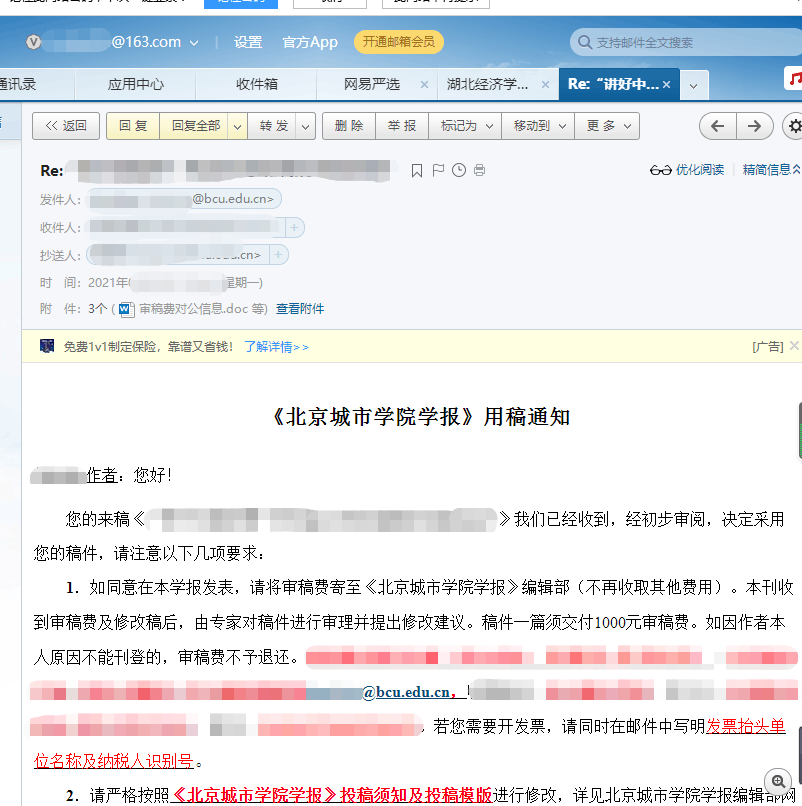The height and width of the screenshot is (806, 802).
Task: Click the 回复 button
Action: (133, 126)
